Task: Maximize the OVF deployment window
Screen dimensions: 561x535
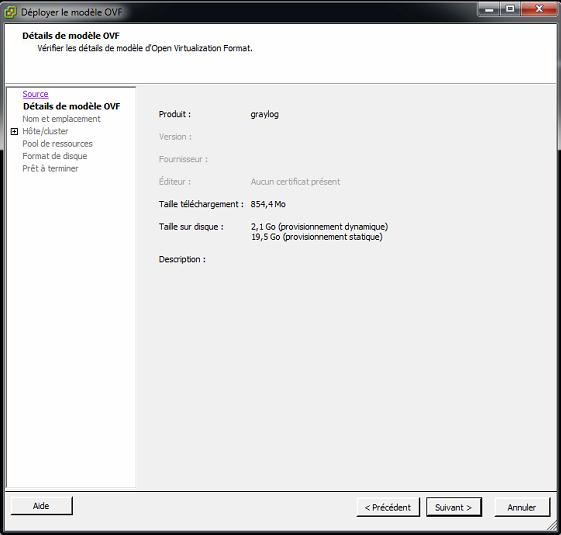Action: (511, 9)
